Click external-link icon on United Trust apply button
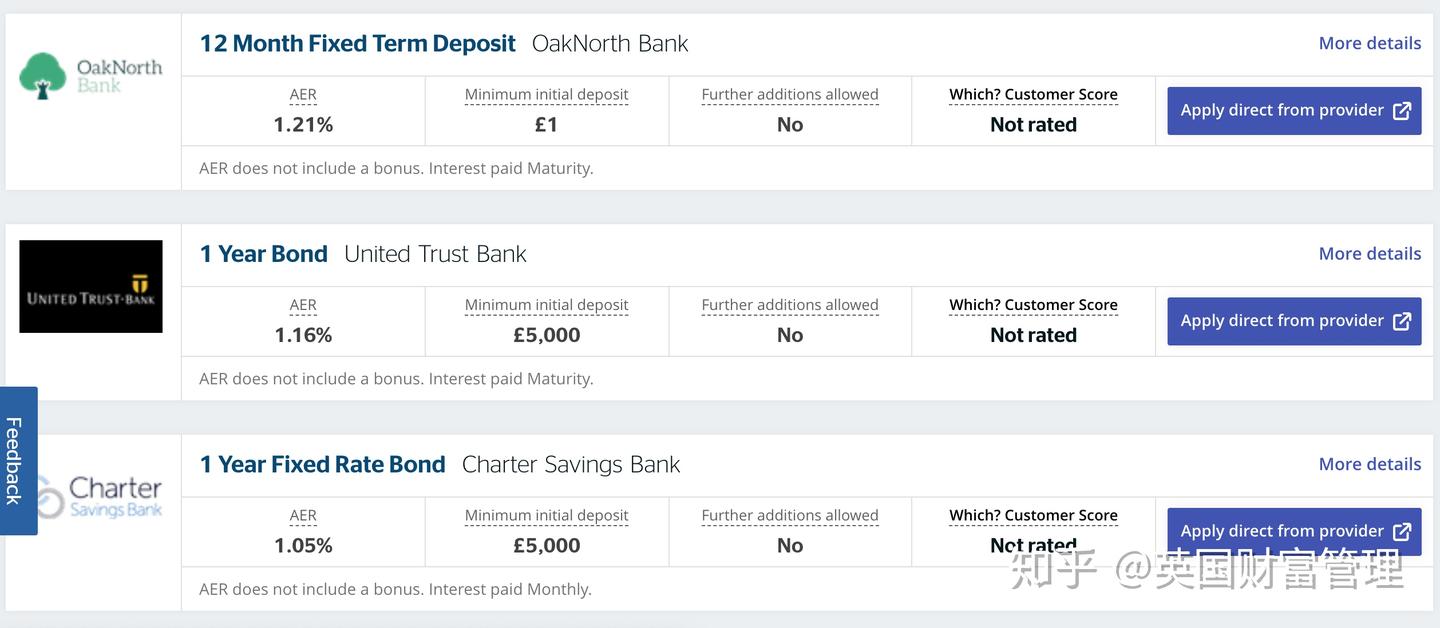 (1402, 321)
